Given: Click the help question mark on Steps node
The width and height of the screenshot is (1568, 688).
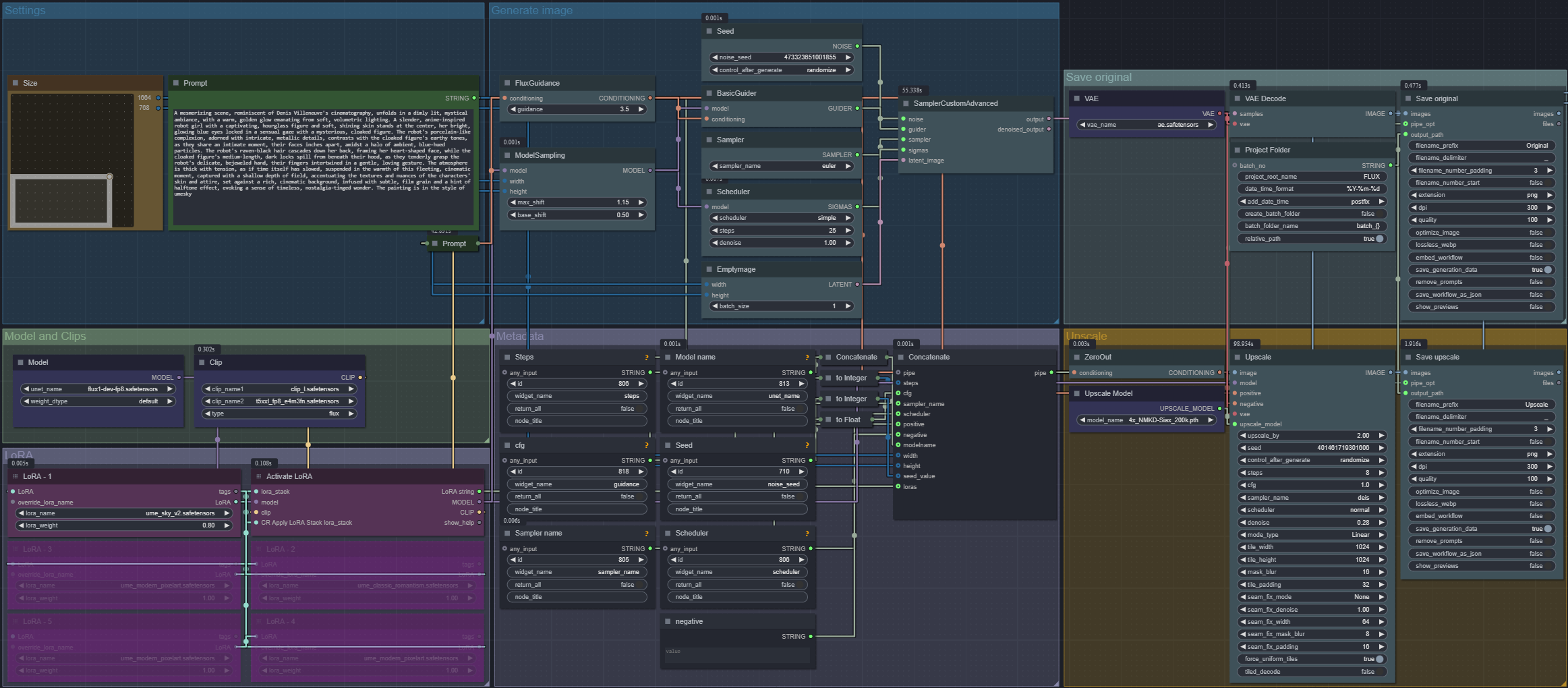Looking at the screenshot, I should tap(646, 357).
